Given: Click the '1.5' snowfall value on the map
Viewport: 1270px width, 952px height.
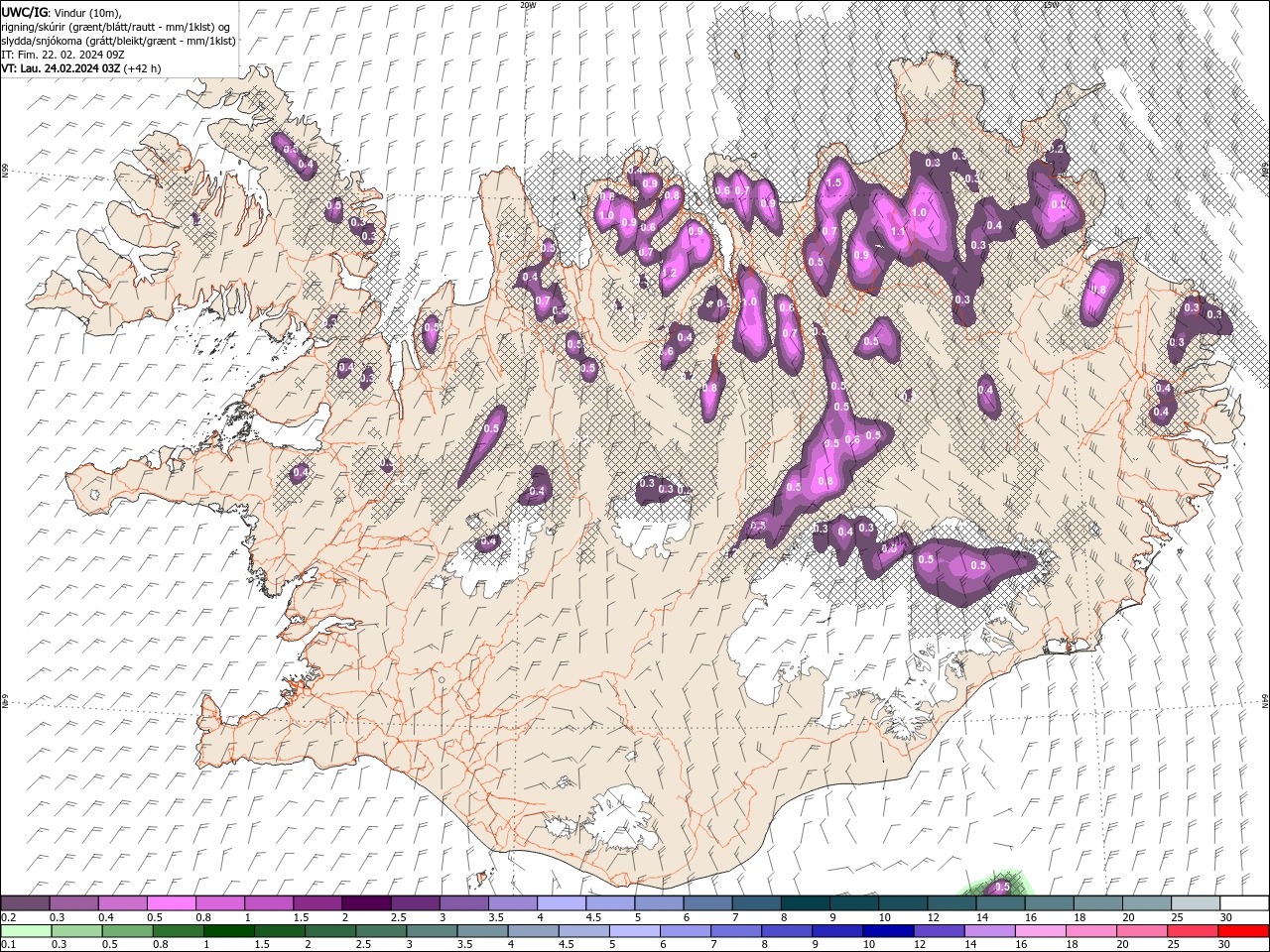Looking at the screenshot, I should point(833,183).
